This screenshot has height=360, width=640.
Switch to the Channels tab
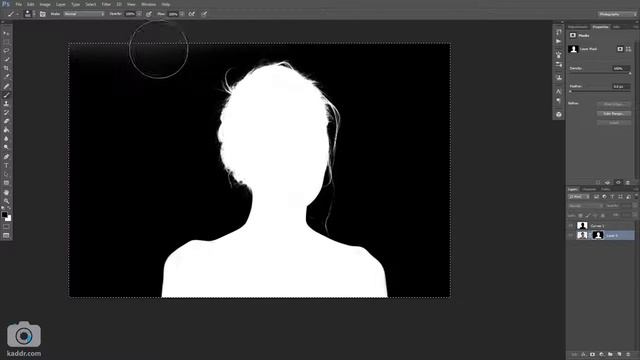pos(589,189)
